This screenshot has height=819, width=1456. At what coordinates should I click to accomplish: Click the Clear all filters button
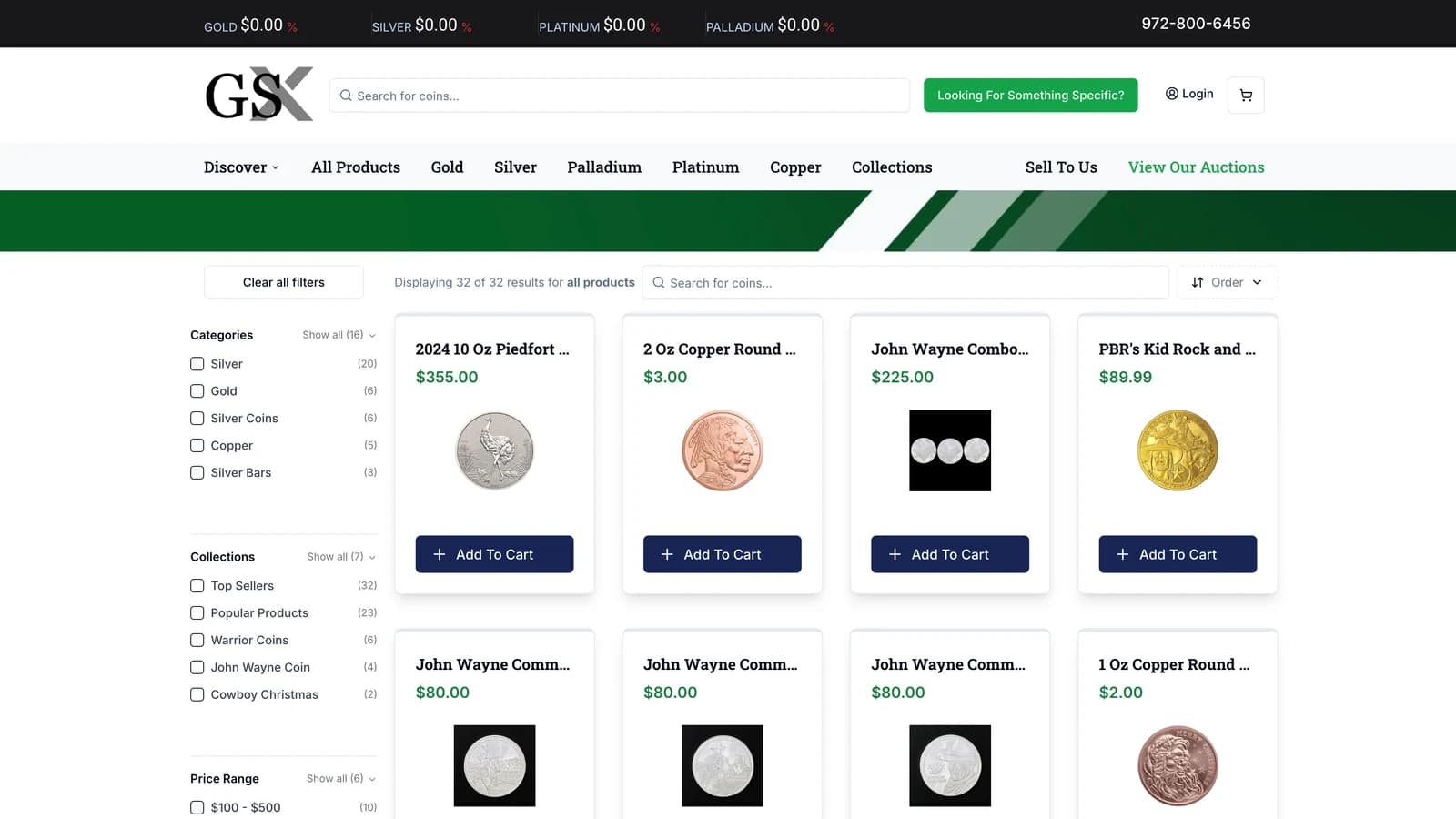(284, 282)
